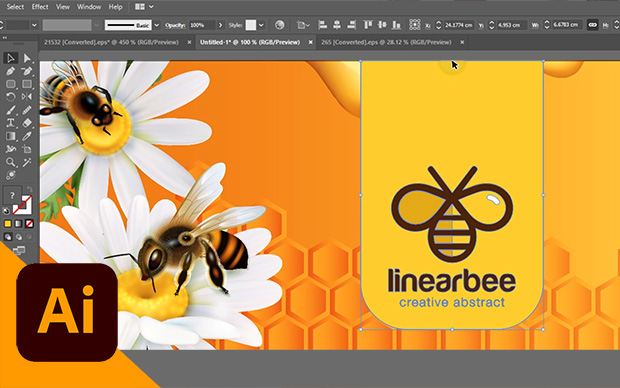Reset default fill and stroke
Image resolution: width=620 pixels, height=388 pixels.
(6, 211)
